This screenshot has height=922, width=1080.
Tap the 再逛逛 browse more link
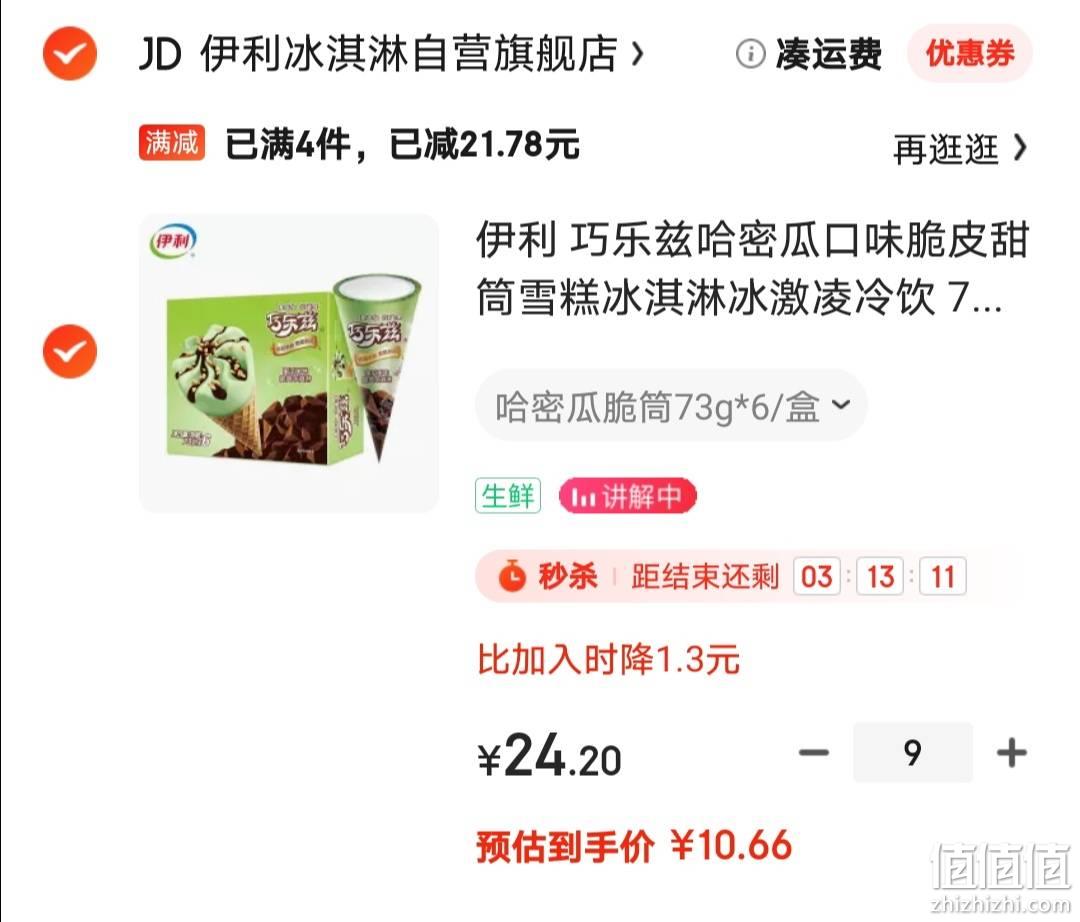point(946,148)
